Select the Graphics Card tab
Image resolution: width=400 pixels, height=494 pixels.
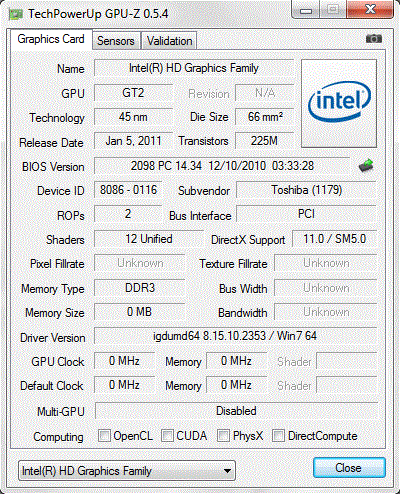(x=51, y=39)
